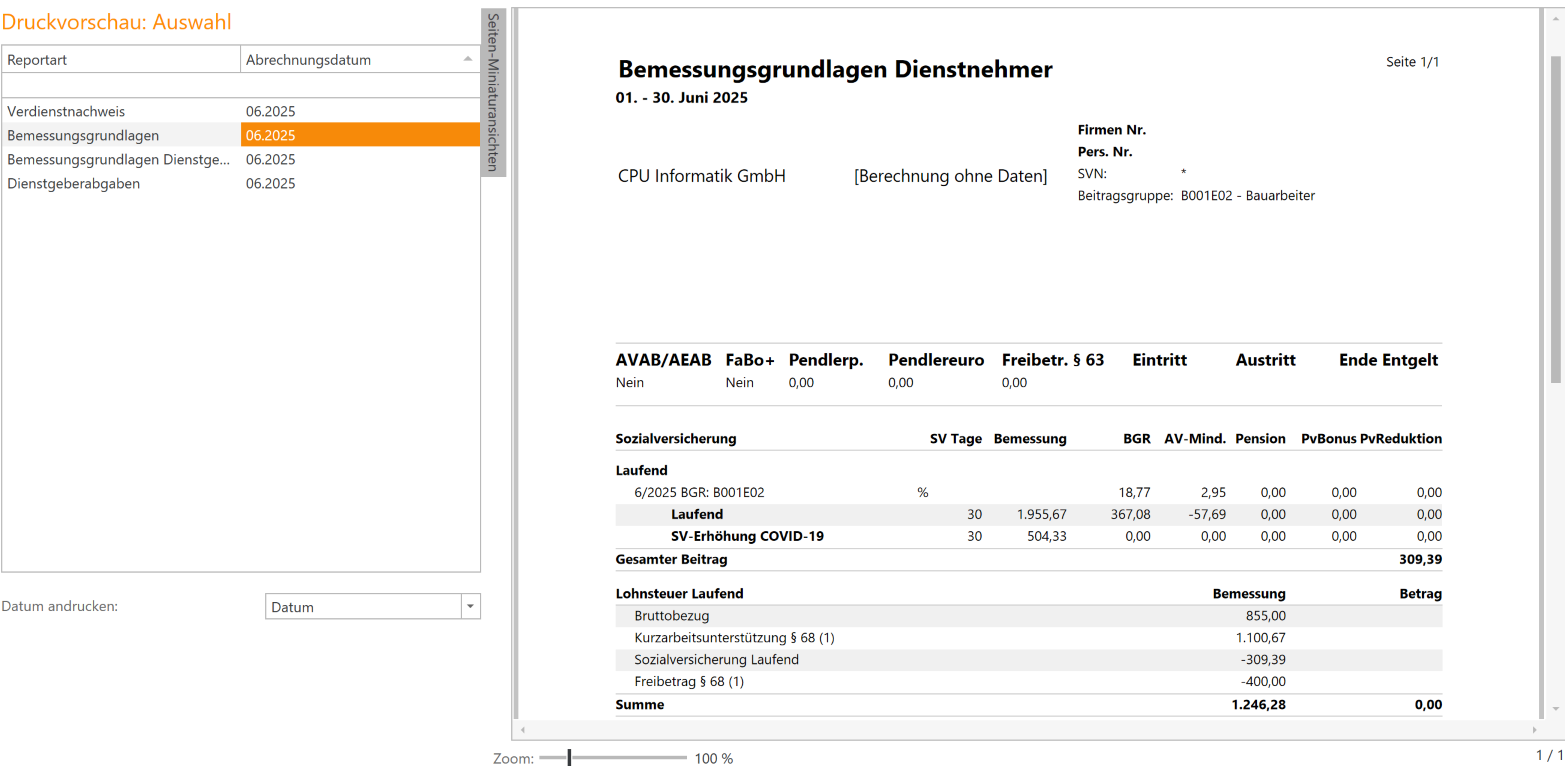Click the dropdown arrow beside "Datum"

470,605
